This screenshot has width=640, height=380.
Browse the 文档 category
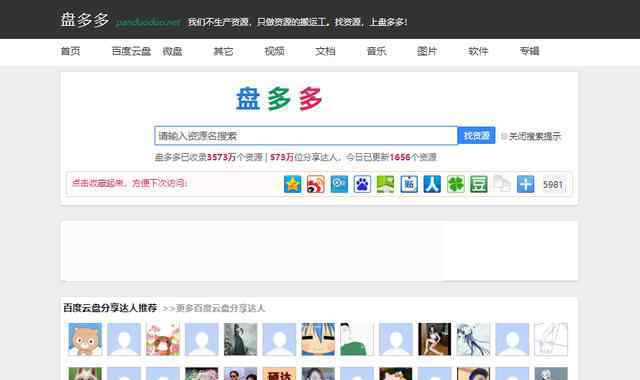click(x=325, y=51)
